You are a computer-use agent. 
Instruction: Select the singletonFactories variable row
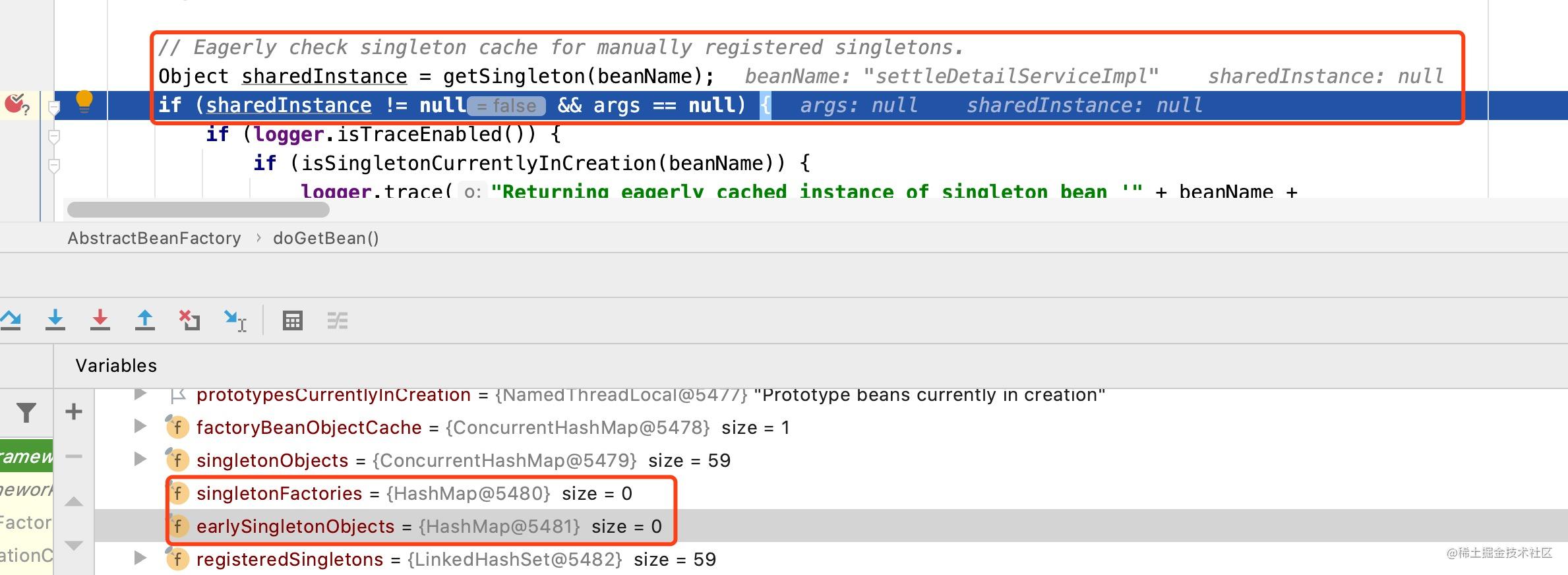pos(831,493)
